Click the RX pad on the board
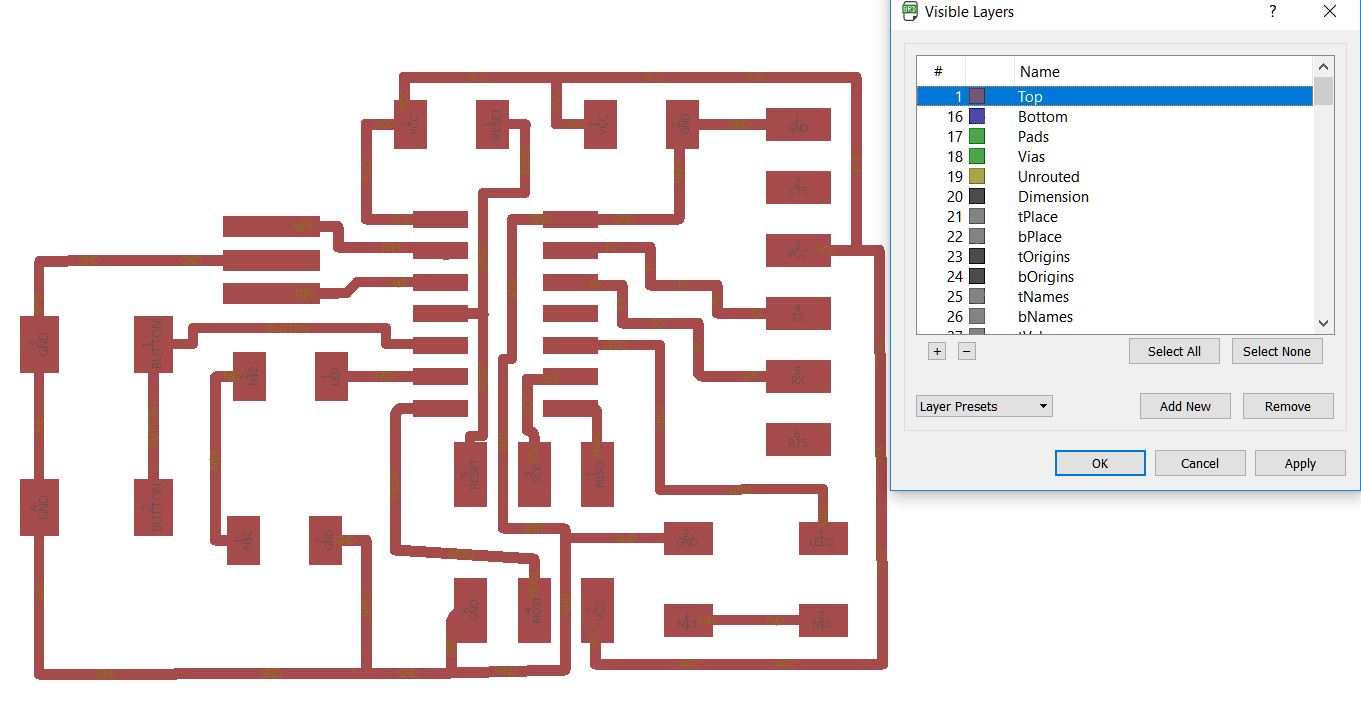This screenshot has width=1361, height=724. pos(798,376)
